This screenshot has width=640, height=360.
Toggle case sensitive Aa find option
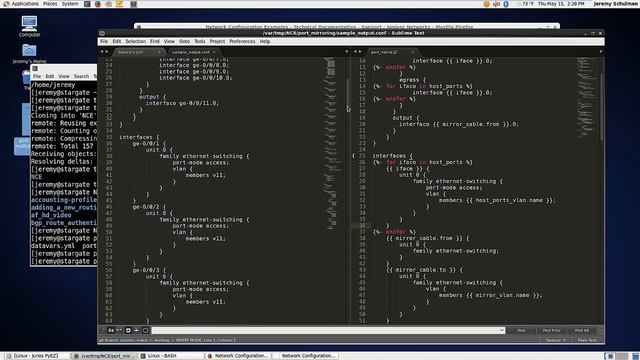pos(111,330)
